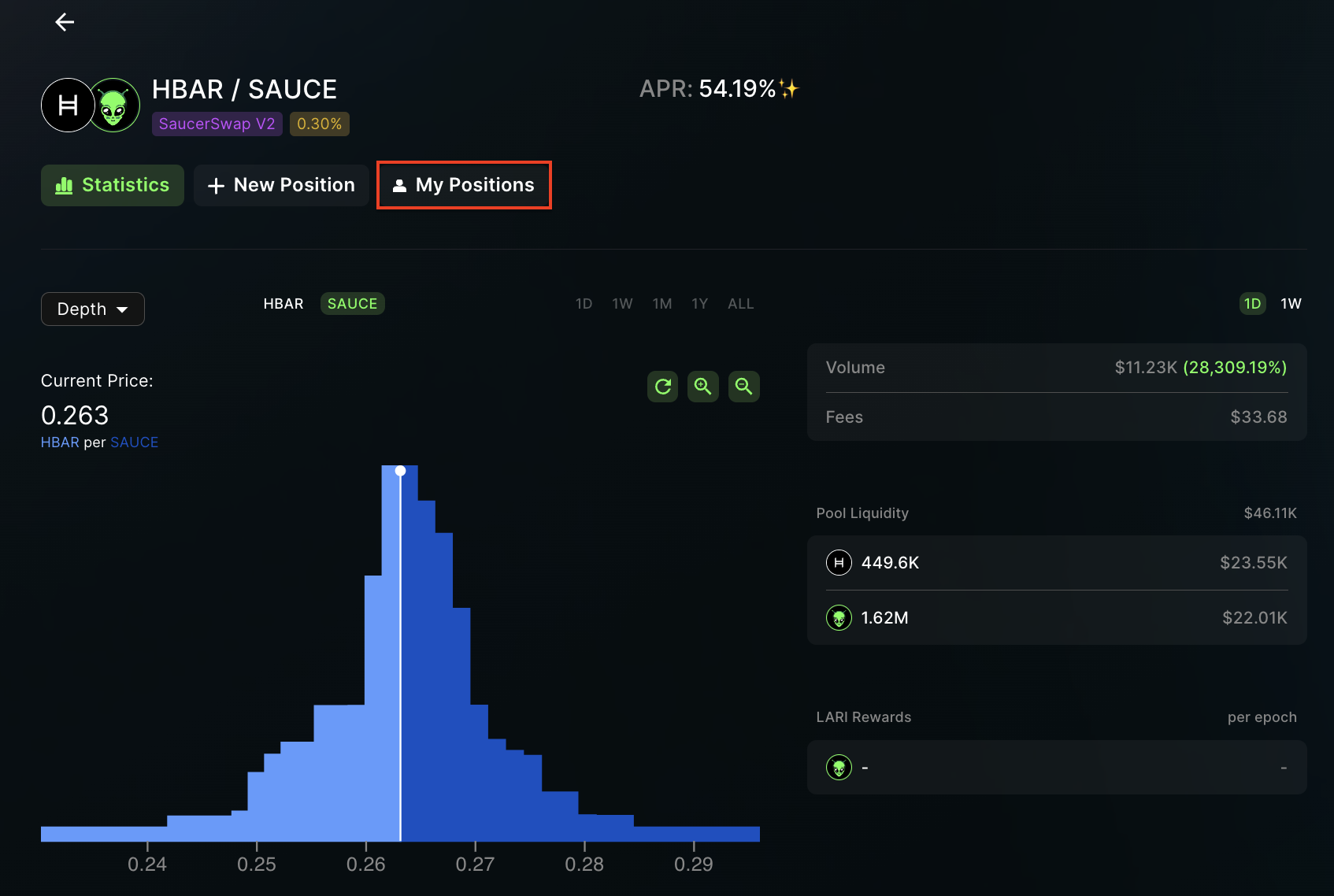The image size is (1334, 896).
Task: Click the SaucerSwap V2 badge
Action: [217, 124]
